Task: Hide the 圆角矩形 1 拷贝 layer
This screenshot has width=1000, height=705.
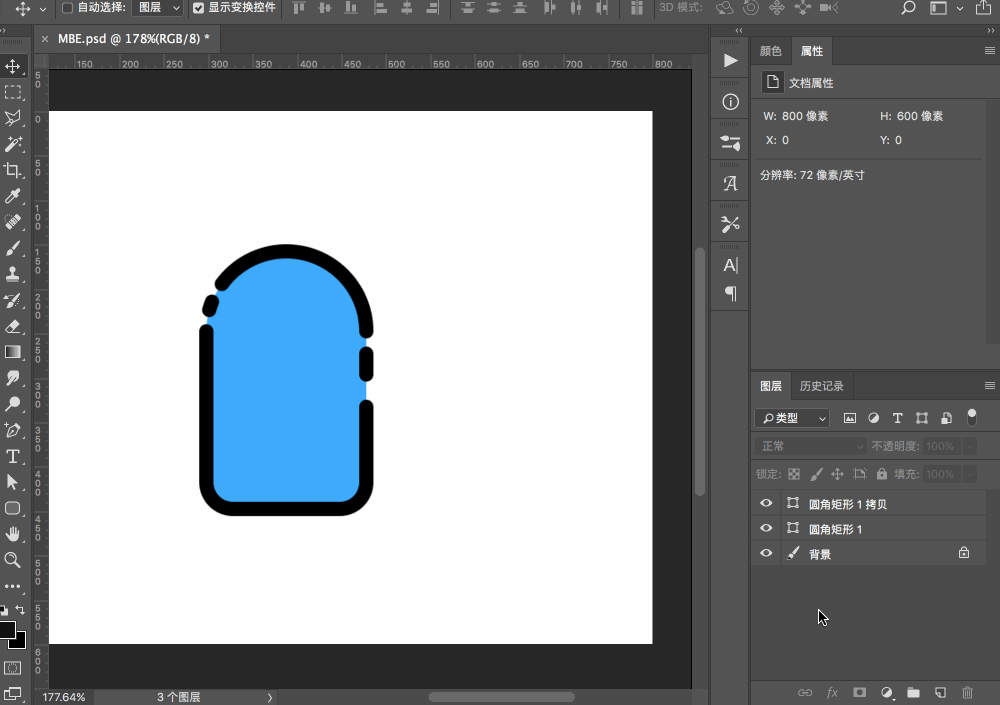Action: click(766, 503)
